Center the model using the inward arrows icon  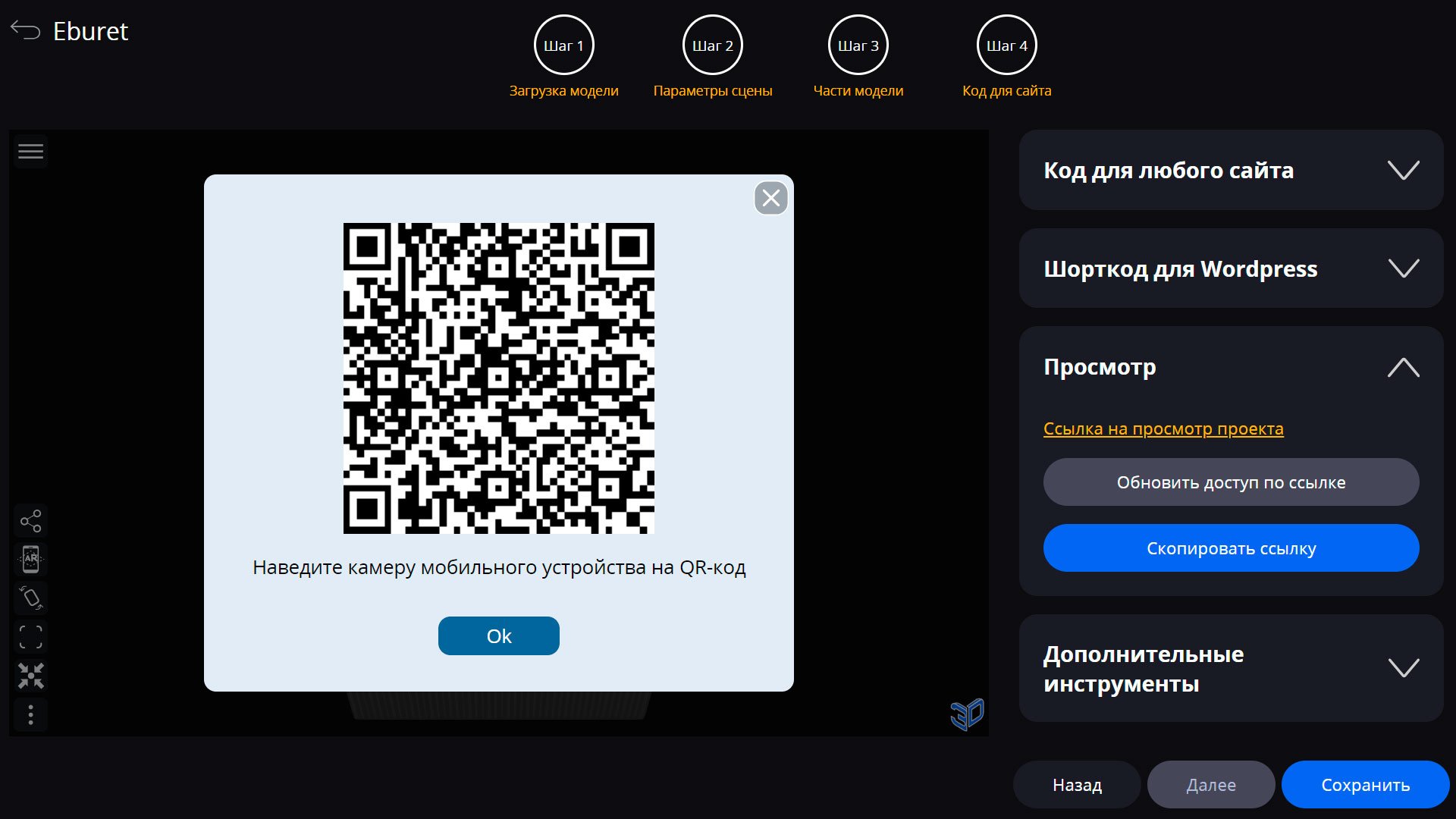pos(30,676)
